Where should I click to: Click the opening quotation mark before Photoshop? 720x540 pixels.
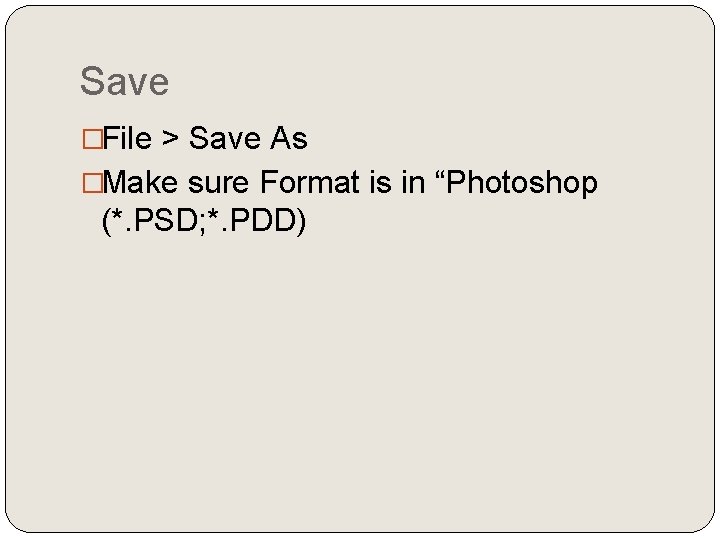click(440, 176)
